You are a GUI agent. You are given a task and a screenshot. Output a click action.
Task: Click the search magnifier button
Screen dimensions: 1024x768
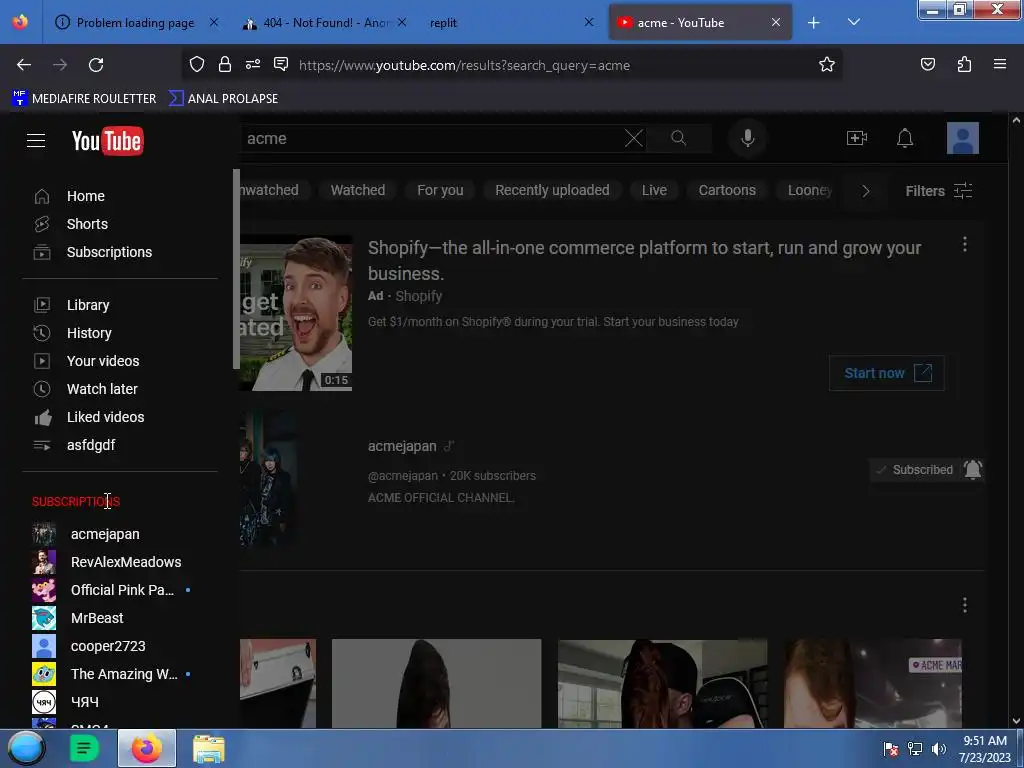(x=679, y=138)
